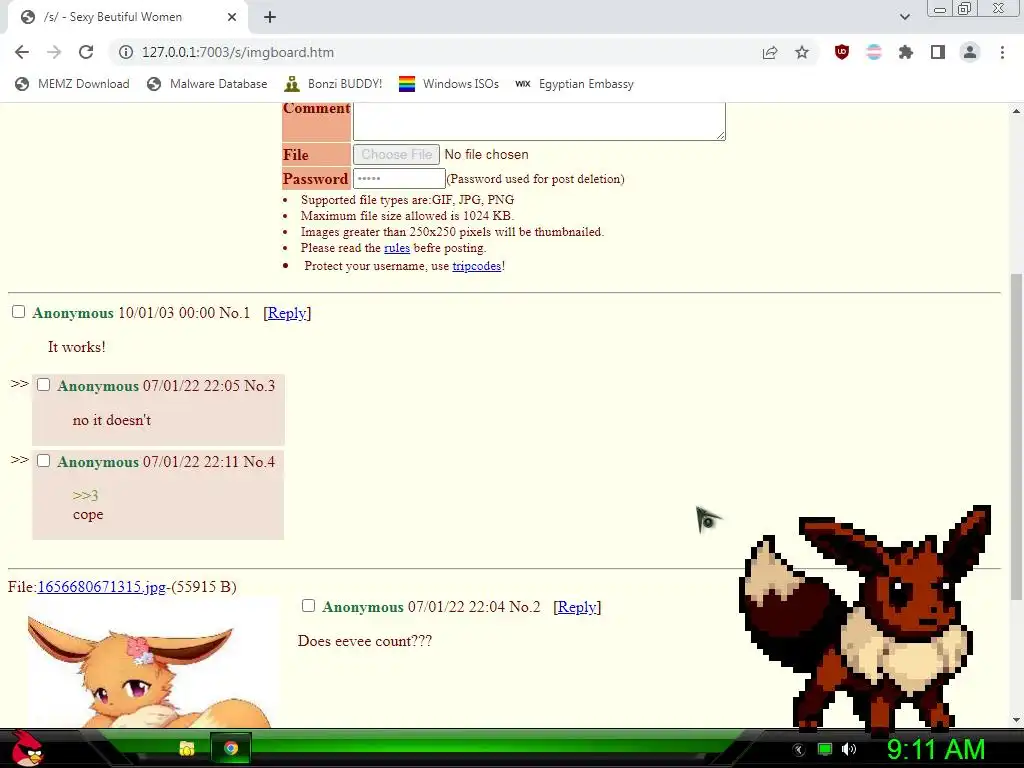Open file link 1656680671315.jpg
The width and height of the screenshot is (1024, 768).
[x=101, y=586]
